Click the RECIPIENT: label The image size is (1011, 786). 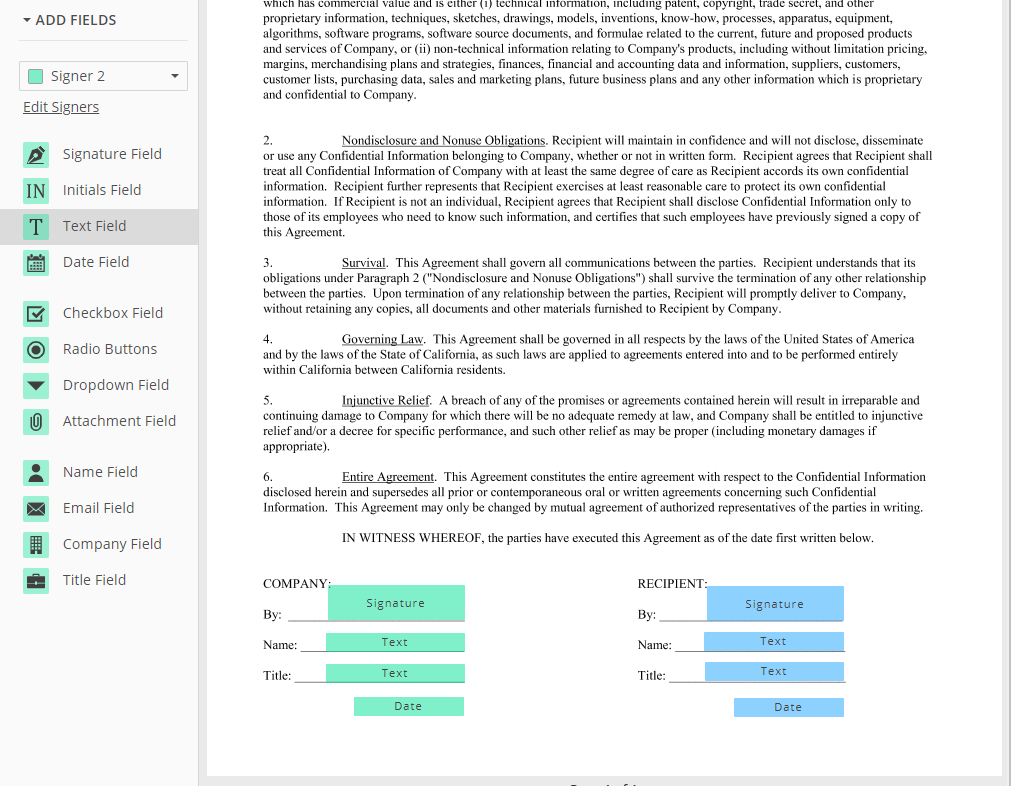point(672,584)
